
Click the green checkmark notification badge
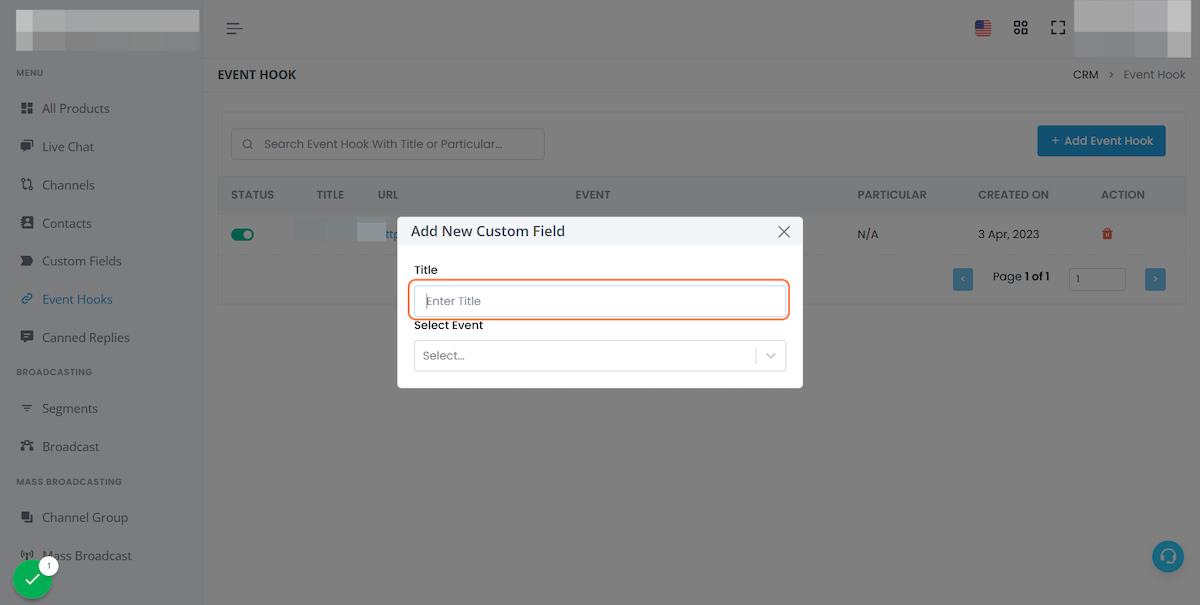[33, 579]
